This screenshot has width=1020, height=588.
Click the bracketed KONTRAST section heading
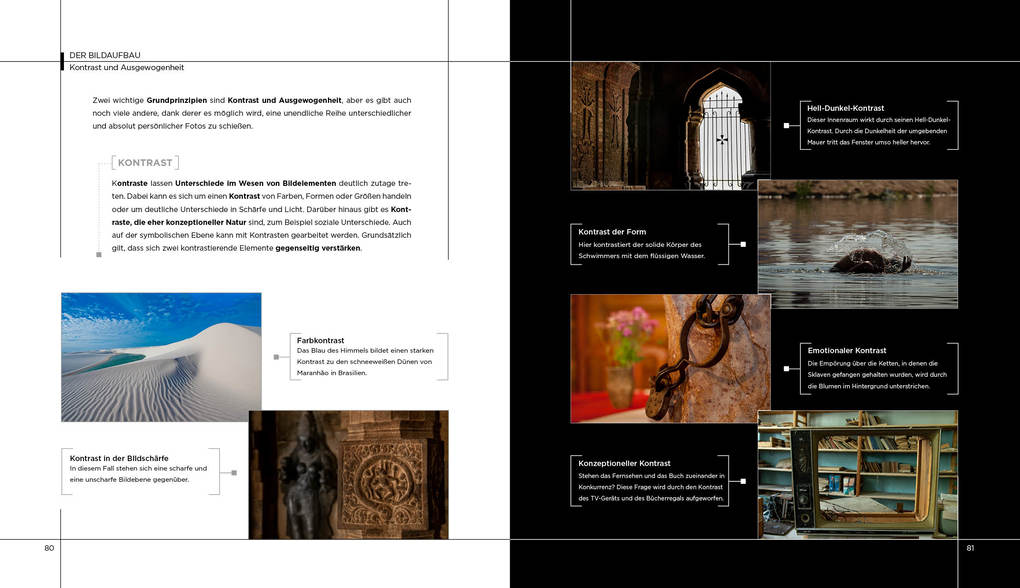click(x=145, y=163)
